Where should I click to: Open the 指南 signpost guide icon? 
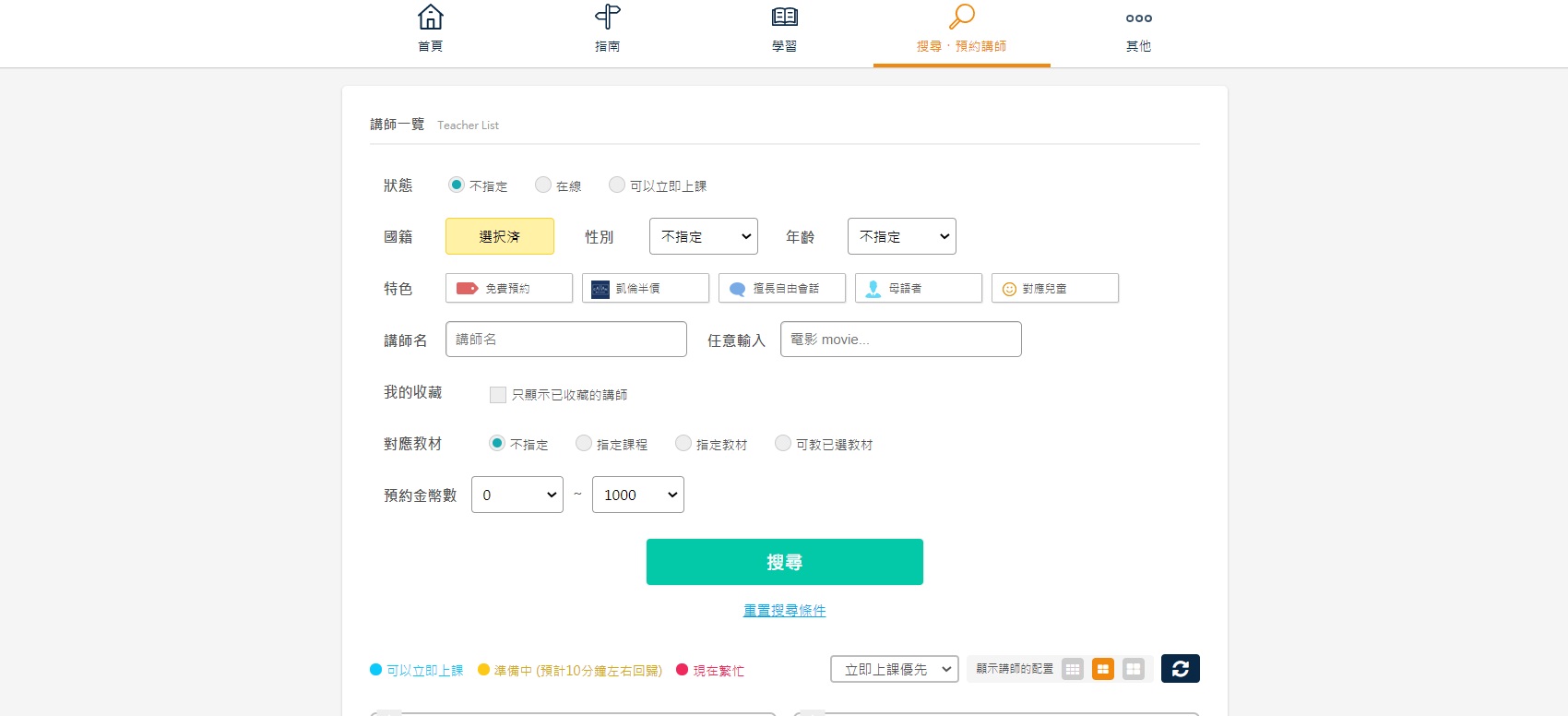(x=607, y=17)
